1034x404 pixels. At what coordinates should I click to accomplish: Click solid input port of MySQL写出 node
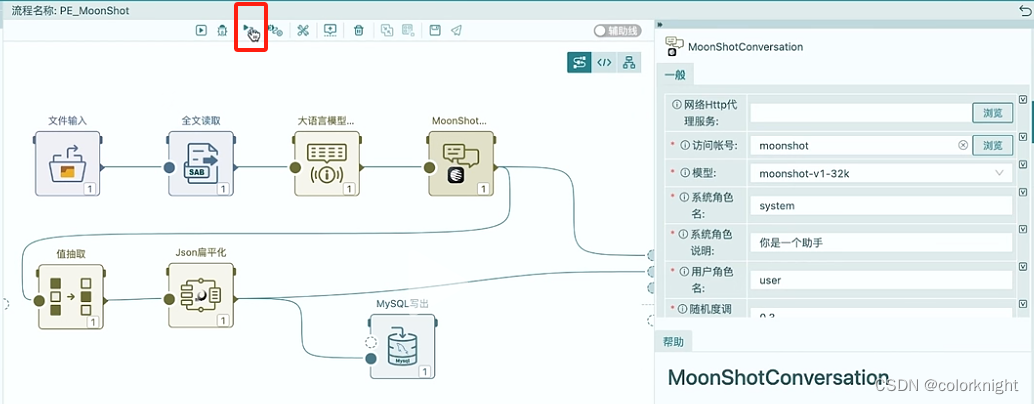coord(371,359)
